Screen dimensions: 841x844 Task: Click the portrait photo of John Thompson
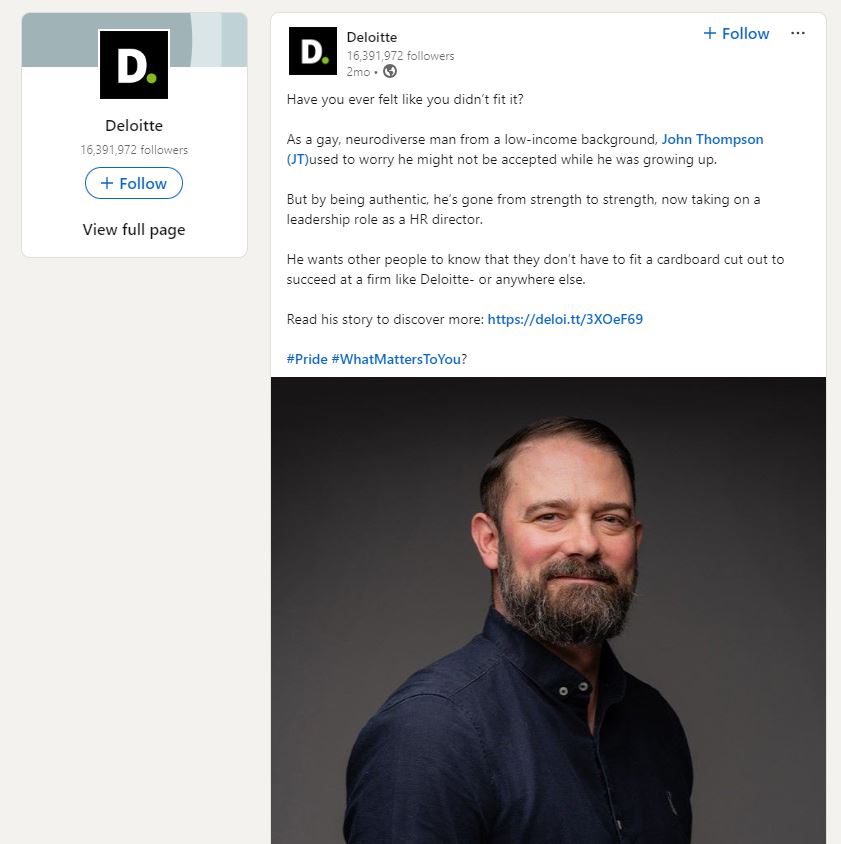click(x=548, y=610)
